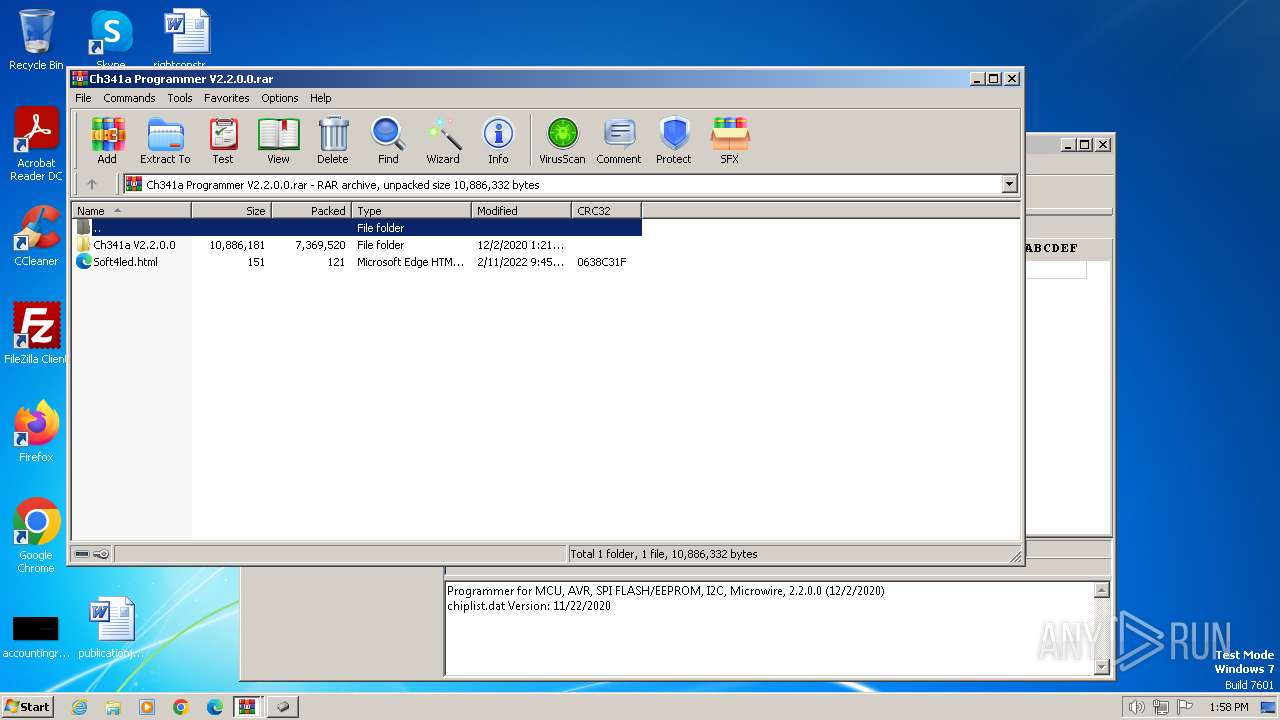
Task: Click the View toolbar icon
Action: (278, 140)
